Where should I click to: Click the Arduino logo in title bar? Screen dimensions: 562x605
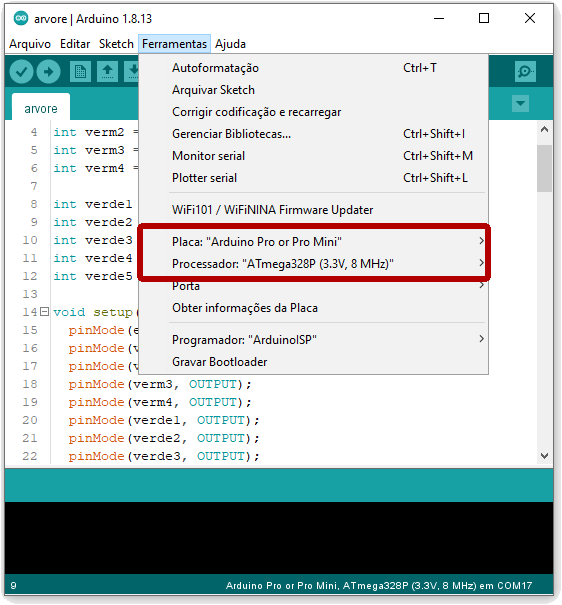[x=21, y=18]
